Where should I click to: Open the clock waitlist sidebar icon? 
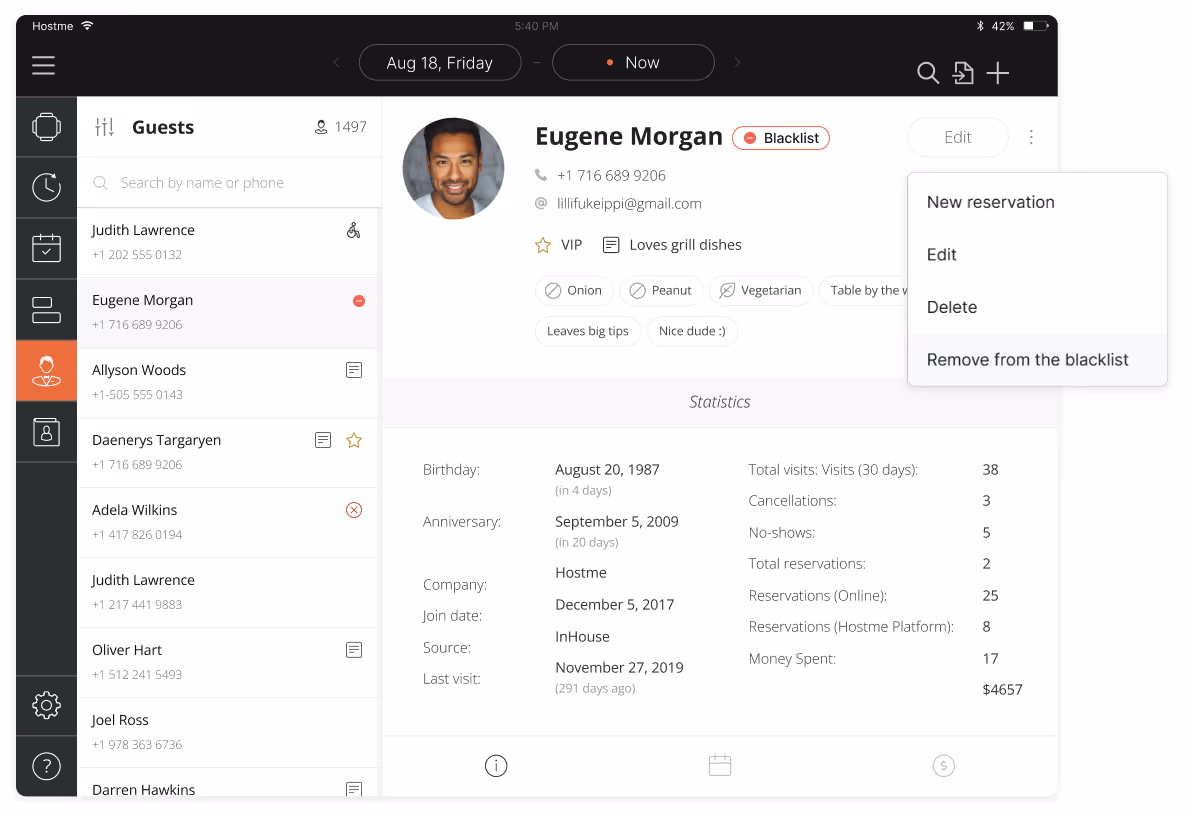[46, 187]
